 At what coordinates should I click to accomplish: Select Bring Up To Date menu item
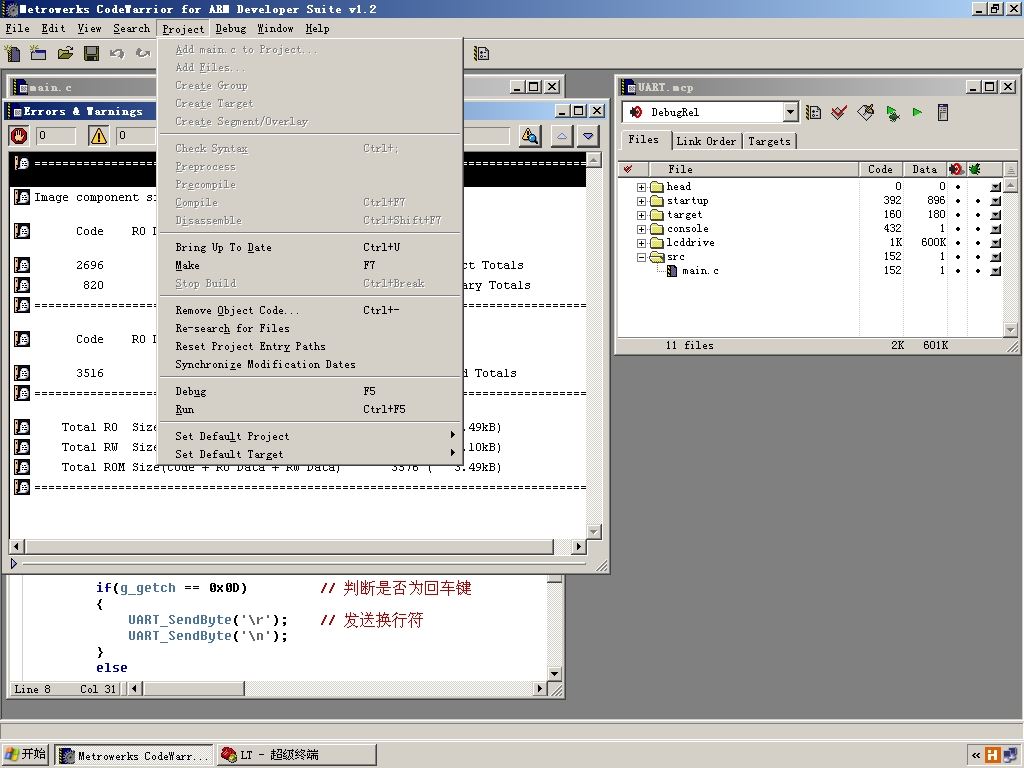tap(311, 248)
